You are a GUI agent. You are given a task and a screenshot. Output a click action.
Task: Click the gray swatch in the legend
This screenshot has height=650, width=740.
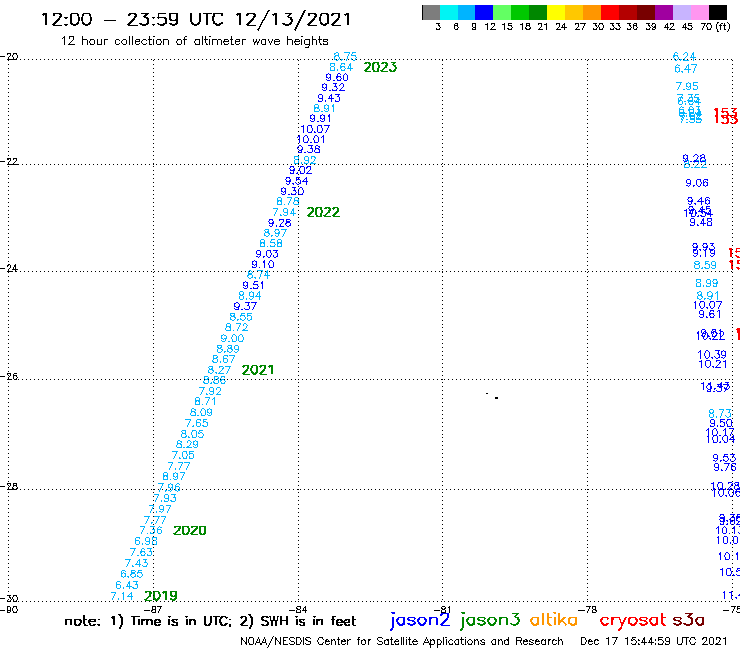[x=431, y=12]
